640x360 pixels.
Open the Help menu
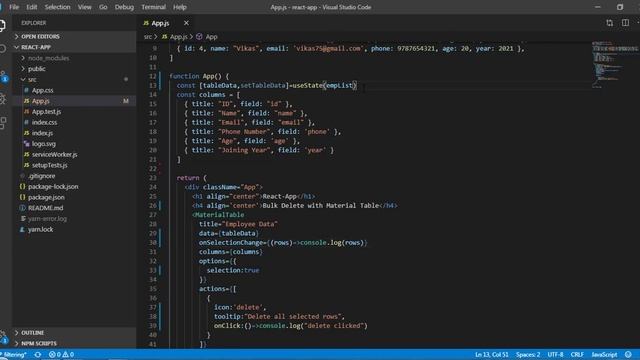180,7
